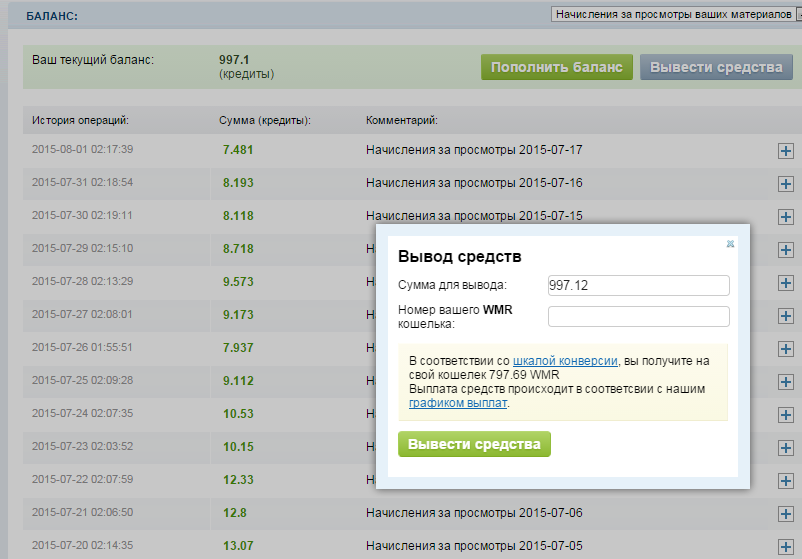Open the Начисления за просмотры filter dropdown
This screenshot has width=802, height=559.
point(676,14)
